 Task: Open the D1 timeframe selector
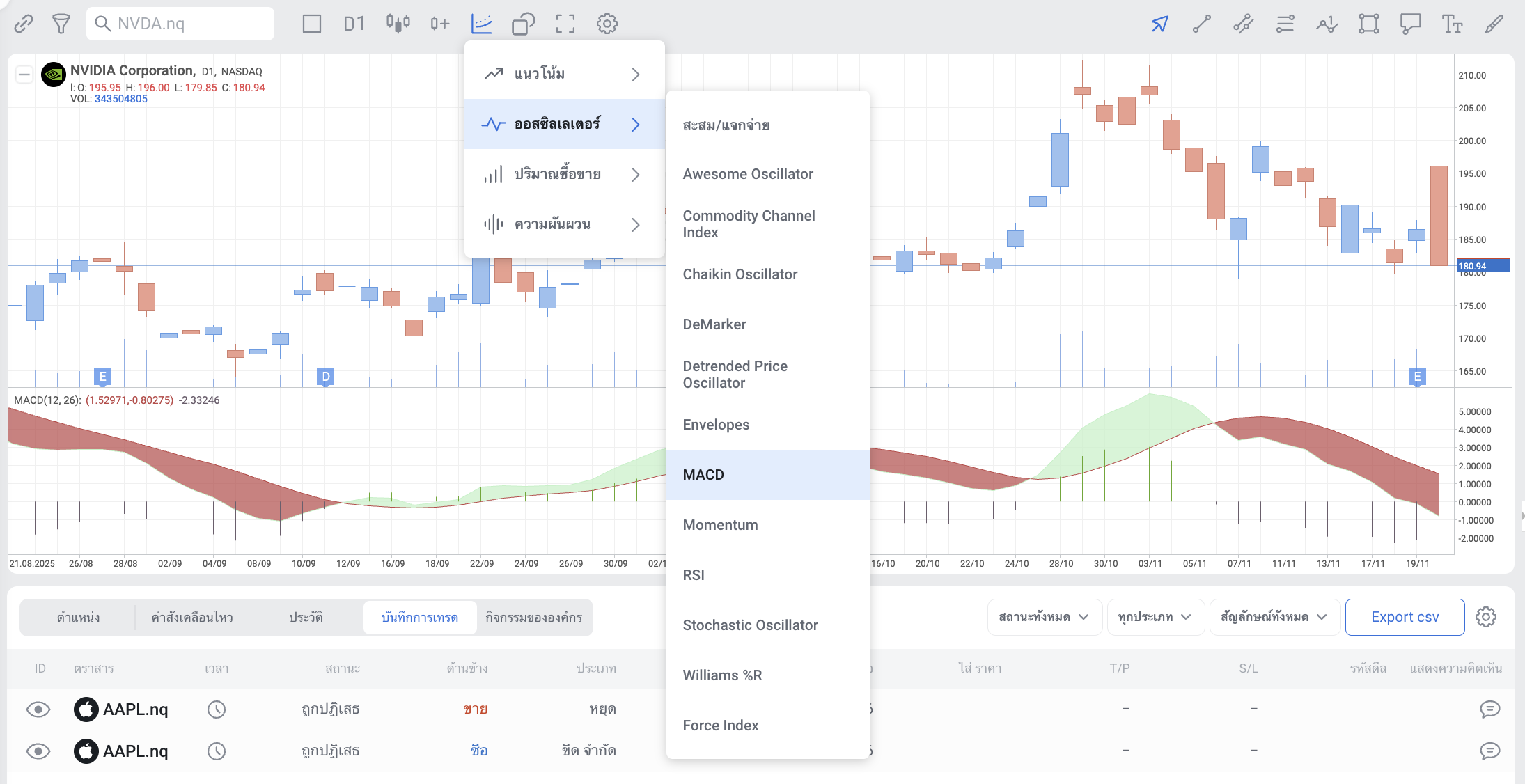[354, 24]
